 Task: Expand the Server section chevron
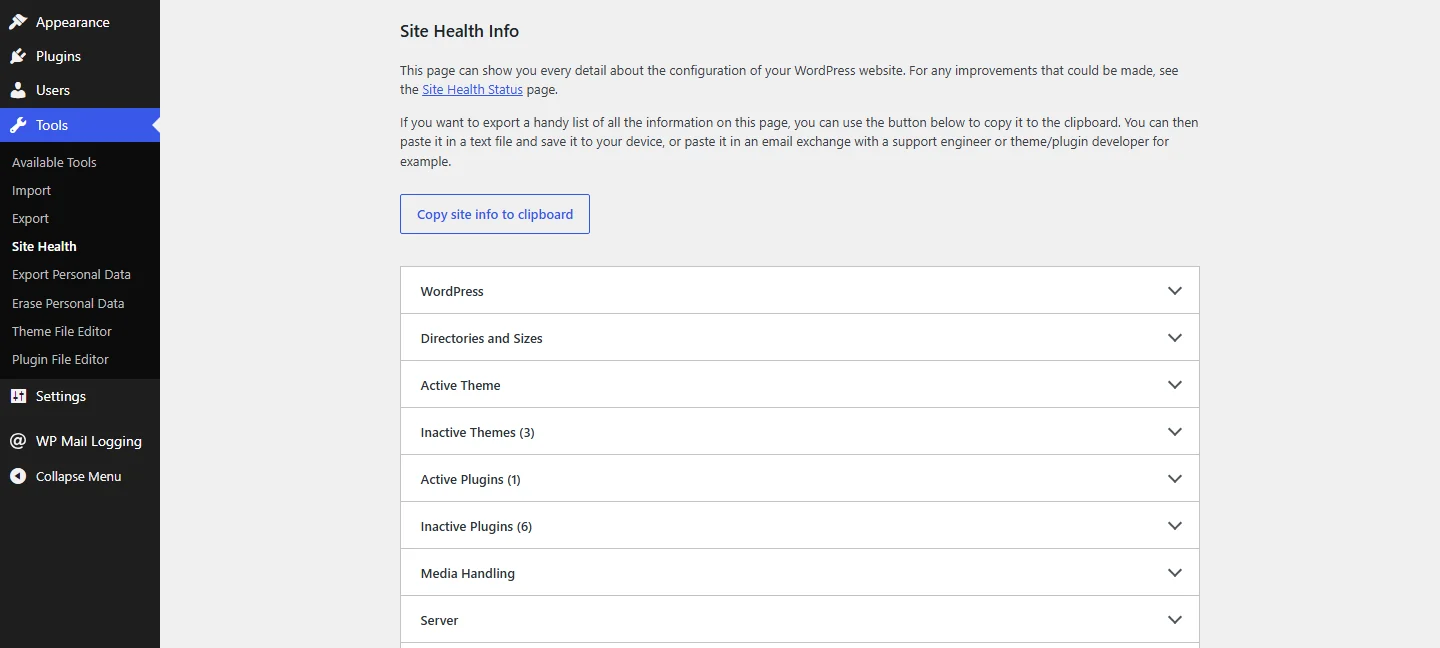click(1175, 620)
